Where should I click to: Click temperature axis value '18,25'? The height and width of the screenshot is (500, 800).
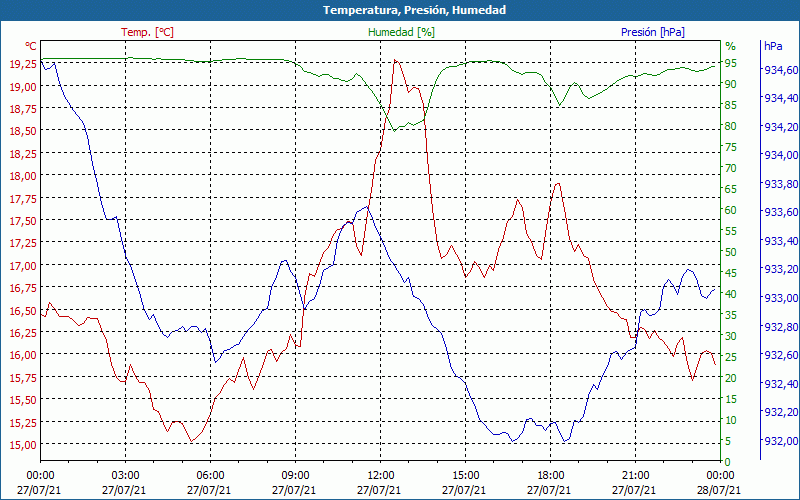point(23,153)
